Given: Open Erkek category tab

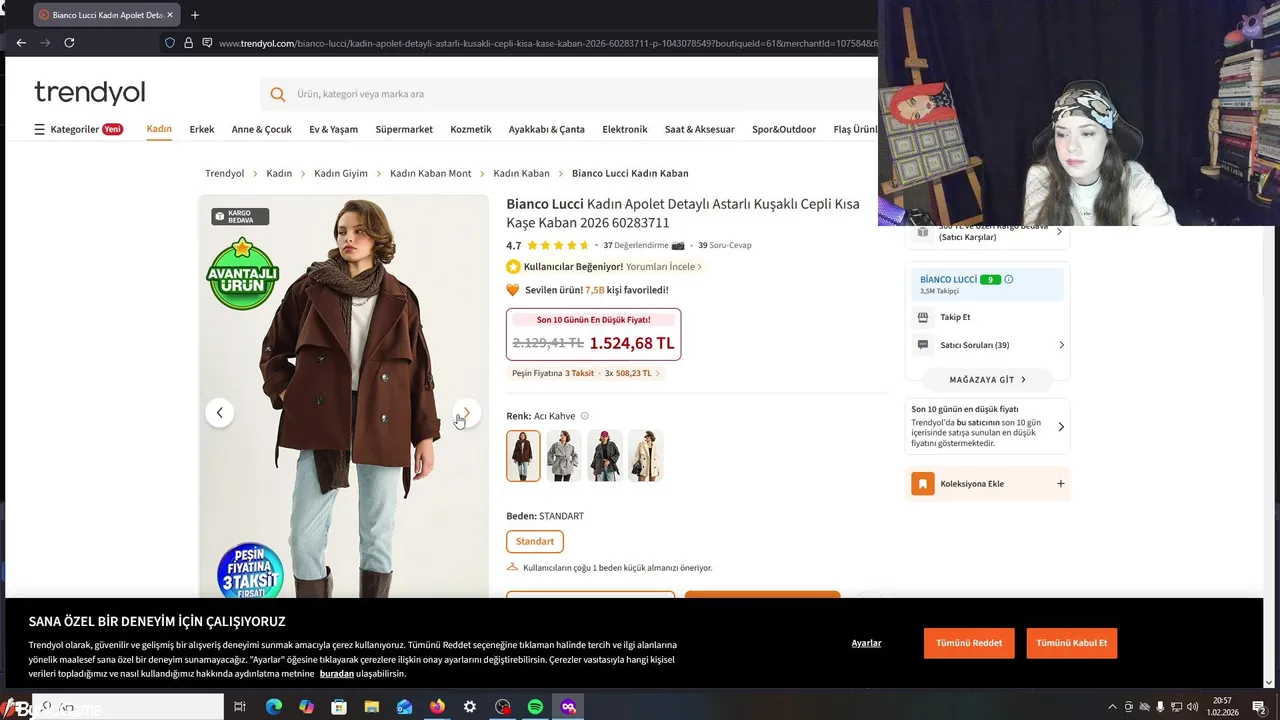Looking at the screenshot, I should pos(202,129).
